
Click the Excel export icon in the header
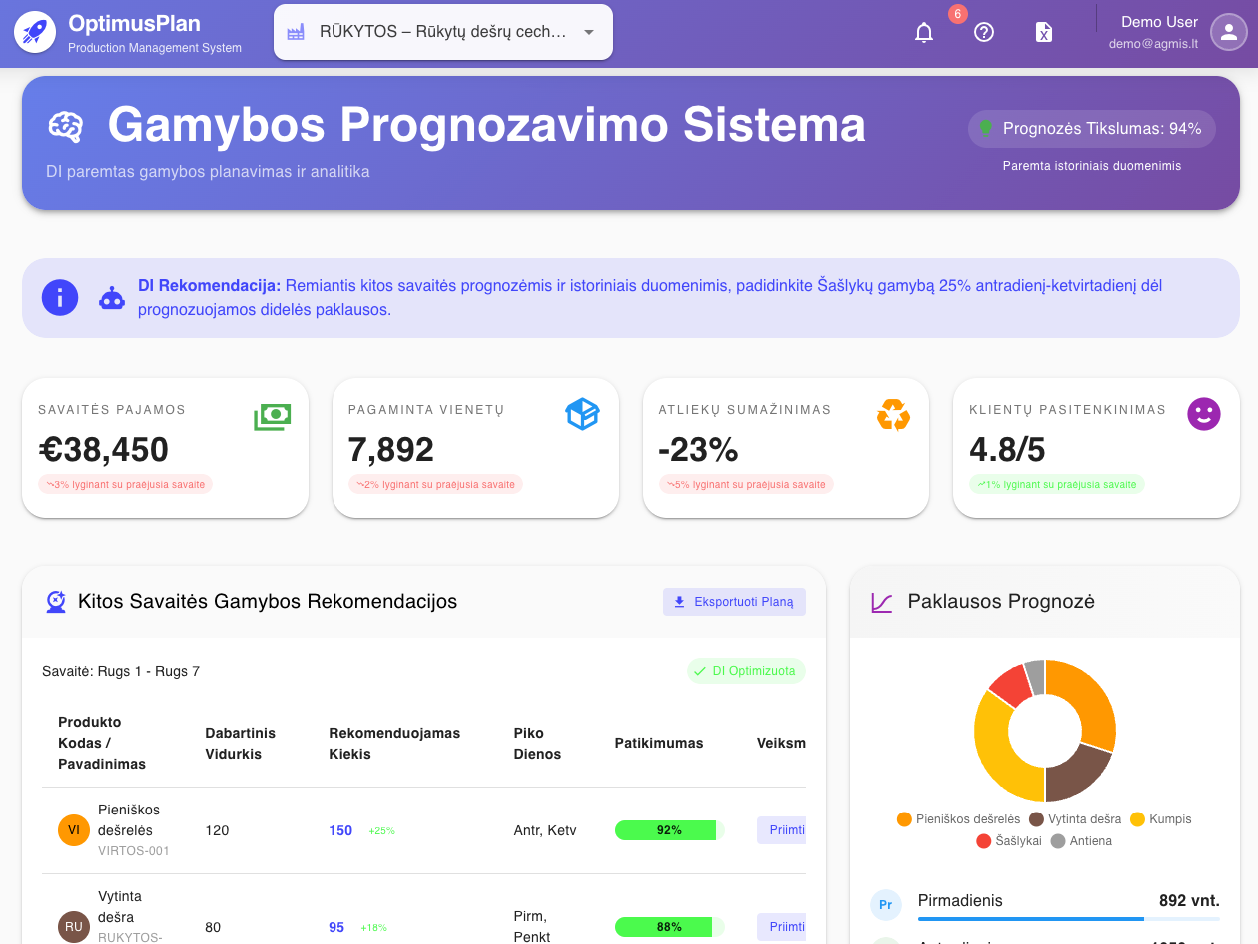(x=1043, y=32)
